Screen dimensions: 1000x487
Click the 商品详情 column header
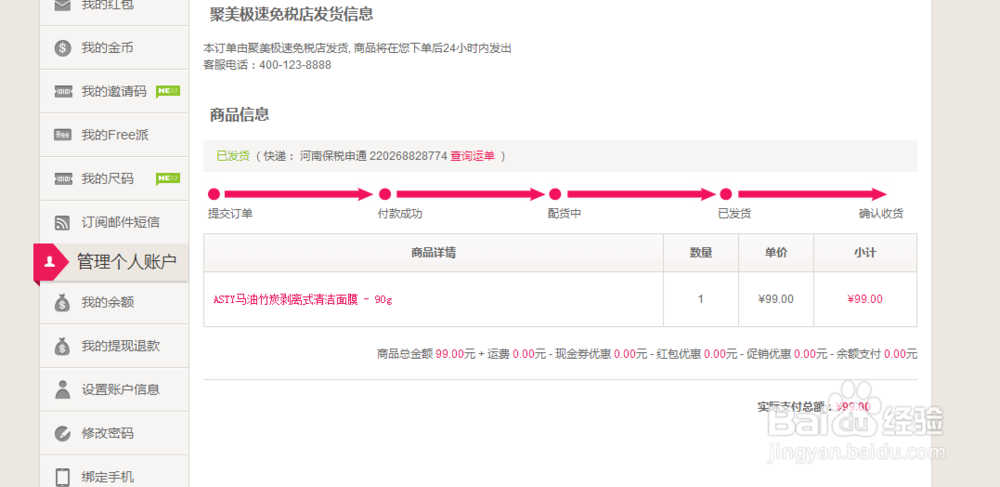click(x=434, y=253)
